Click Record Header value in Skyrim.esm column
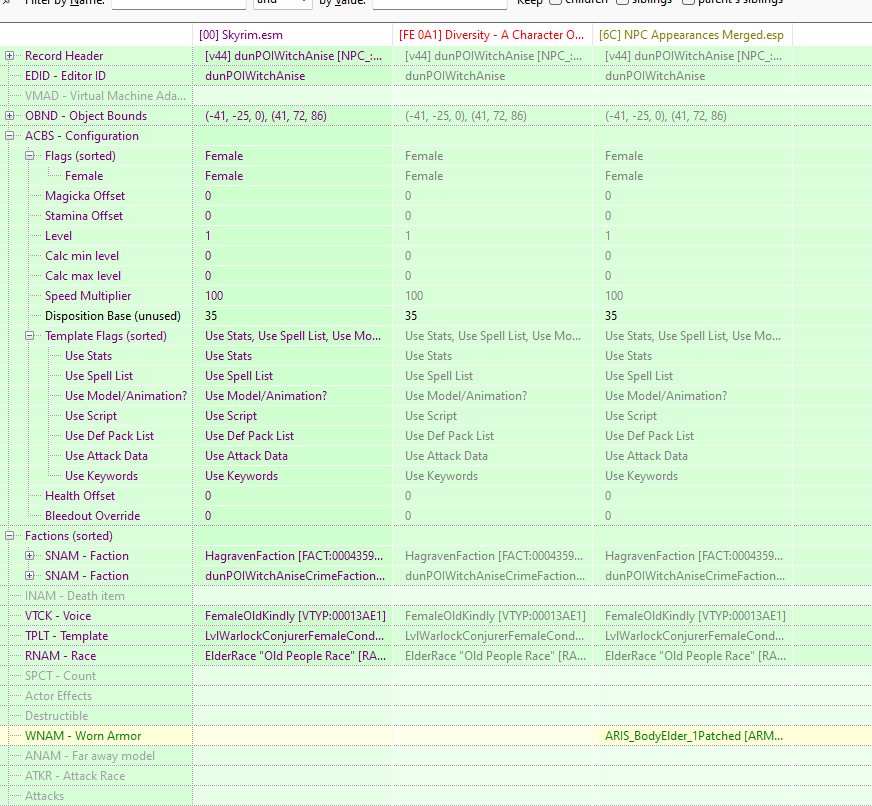The image size is (872, 806). (x=293, y=56)
